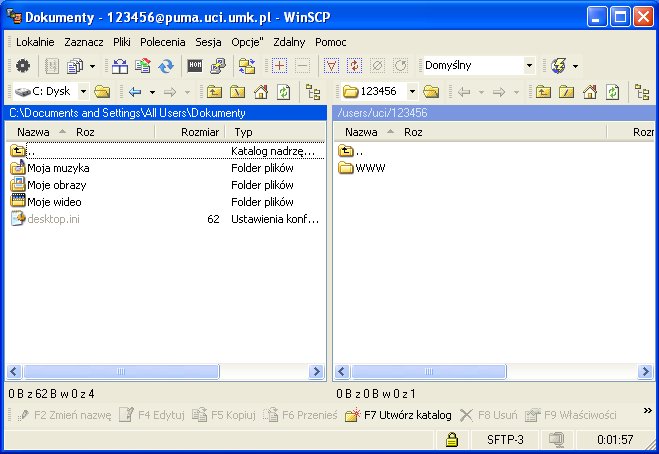The image size is (659, 454).
Task: Click the blue Synchronize arrows icon
Action: [x=166, y=66]
